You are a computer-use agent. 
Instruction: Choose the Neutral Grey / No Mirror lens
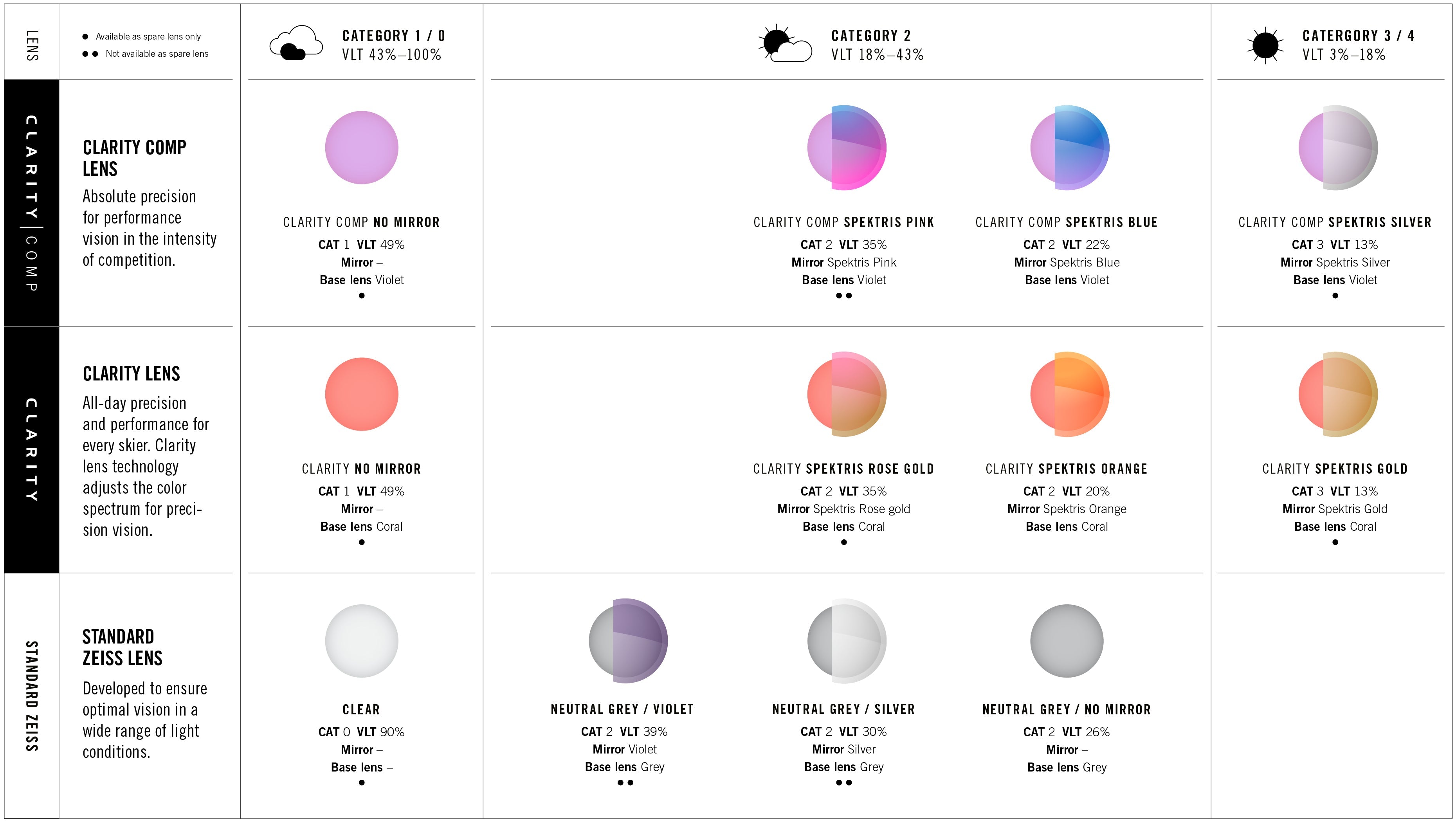click(1067, 640)
